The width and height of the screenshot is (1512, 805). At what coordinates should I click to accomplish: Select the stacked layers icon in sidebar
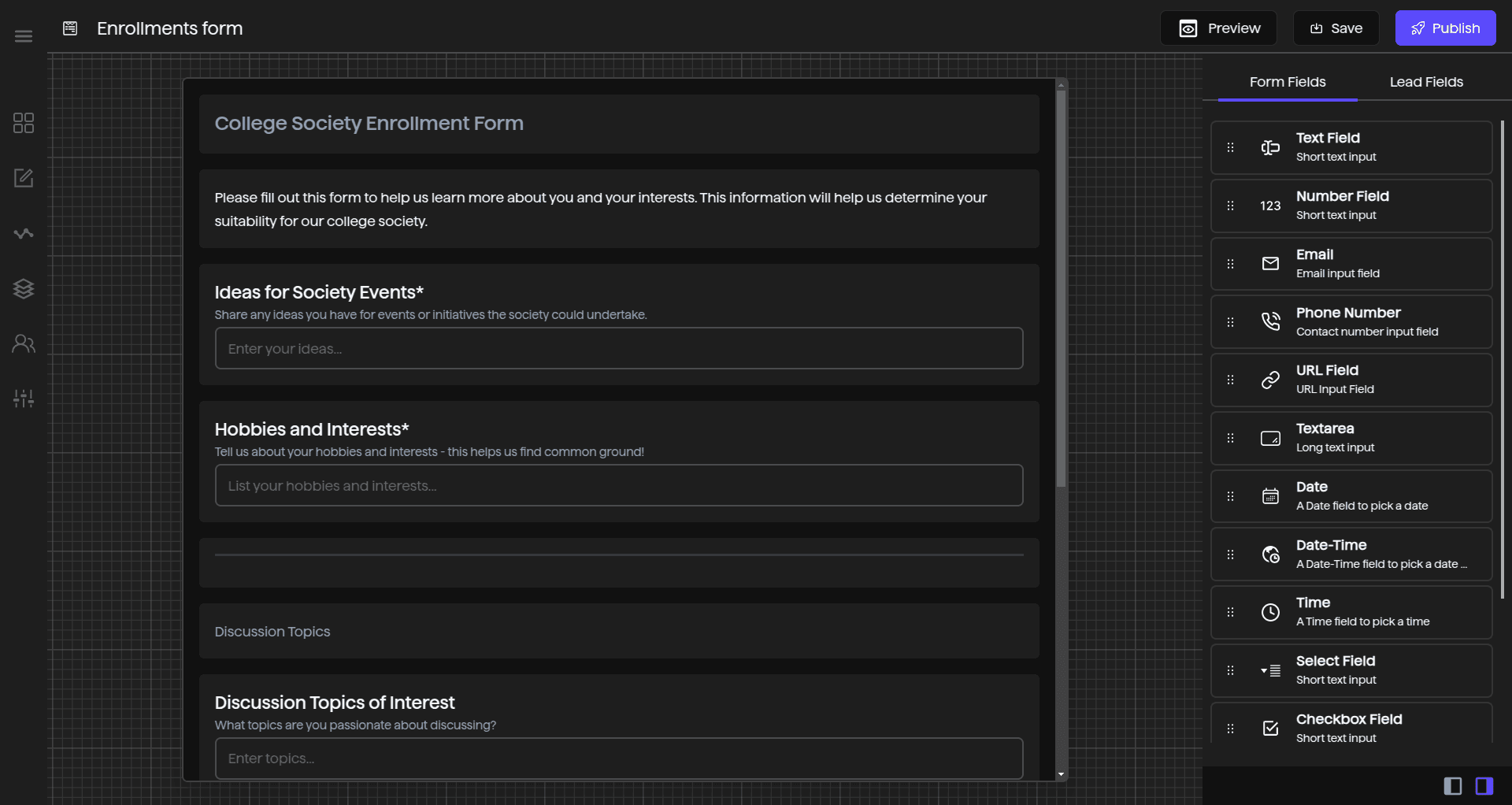tap(24, 288)
